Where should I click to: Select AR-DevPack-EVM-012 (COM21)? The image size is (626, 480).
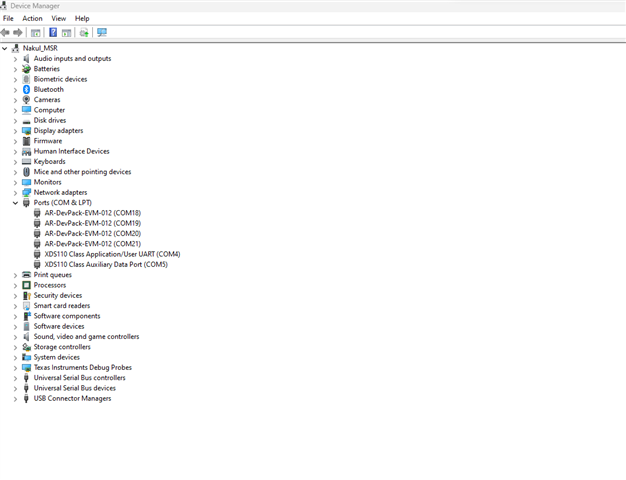[93, 244]
